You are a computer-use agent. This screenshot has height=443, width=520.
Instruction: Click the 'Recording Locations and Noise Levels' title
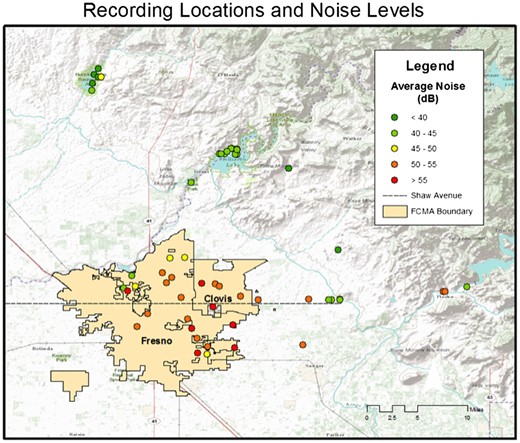253,11
